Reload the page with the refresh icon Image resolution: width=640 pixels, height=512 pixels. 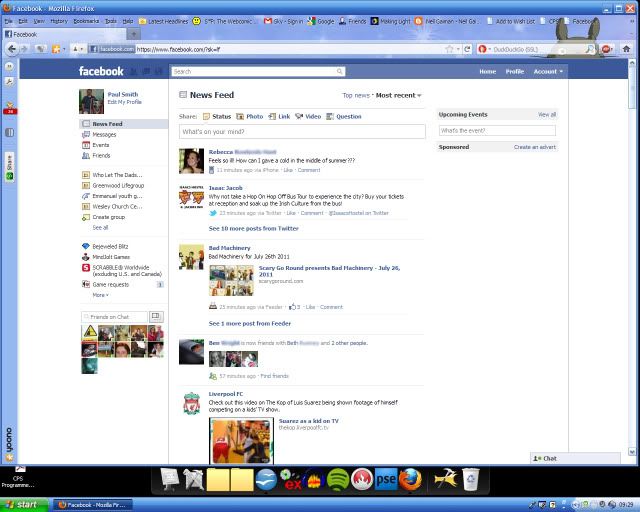(x=467, y=49)
